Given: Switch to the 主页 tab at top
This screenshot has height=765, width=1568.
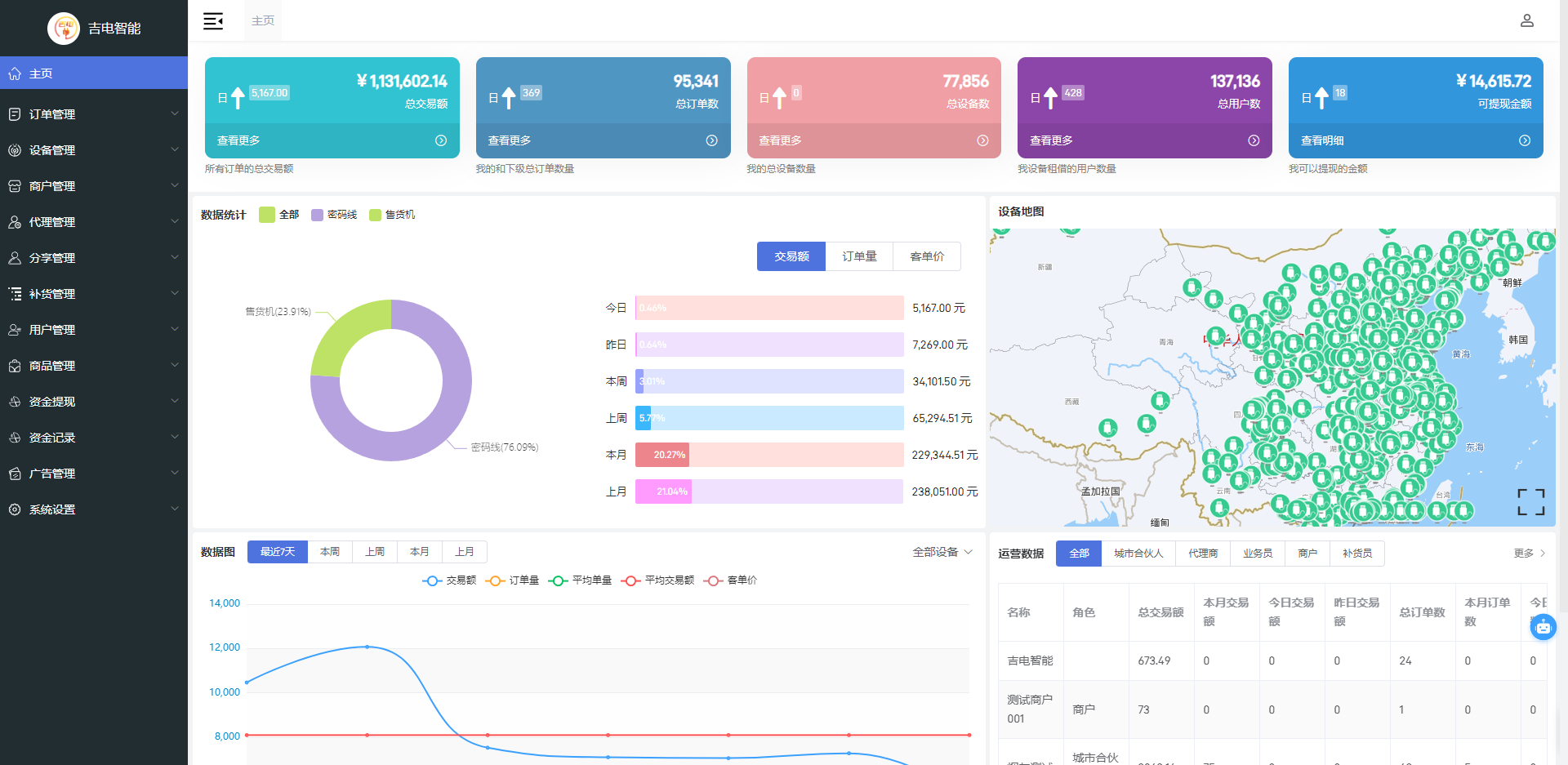Looking at the screenshot, I should [263, 20].
